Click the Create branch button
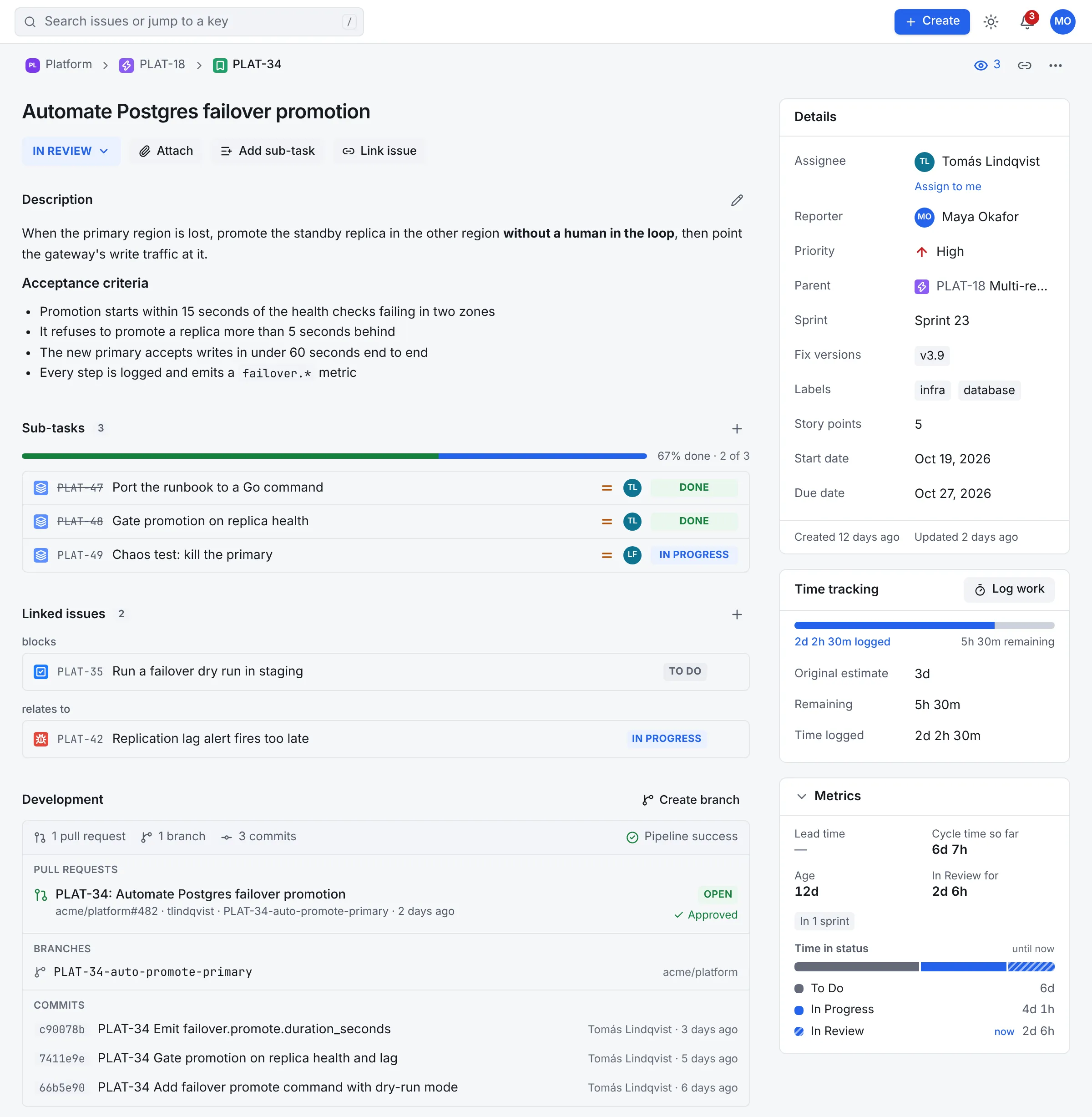Image resolution: width=1092 pixels, height=1117 pixels. [x=691, y=800]
